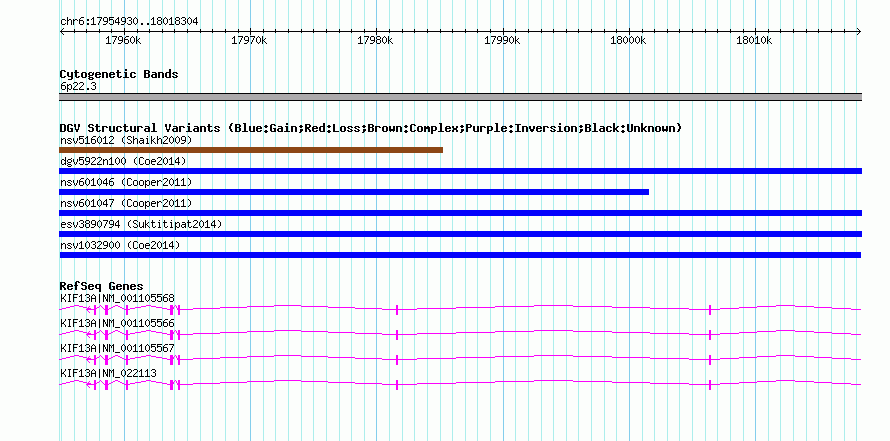Click the gray 6p22.3 cytogenetic band bar
This screenshot has height=441, width=890.
[x=460, y=97]
